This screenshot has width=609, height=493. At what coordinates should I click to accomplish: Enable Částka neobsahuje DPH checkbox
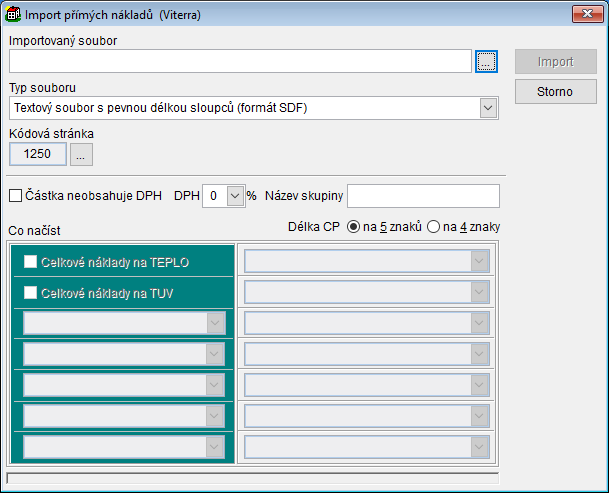click(x=15, y=196)
